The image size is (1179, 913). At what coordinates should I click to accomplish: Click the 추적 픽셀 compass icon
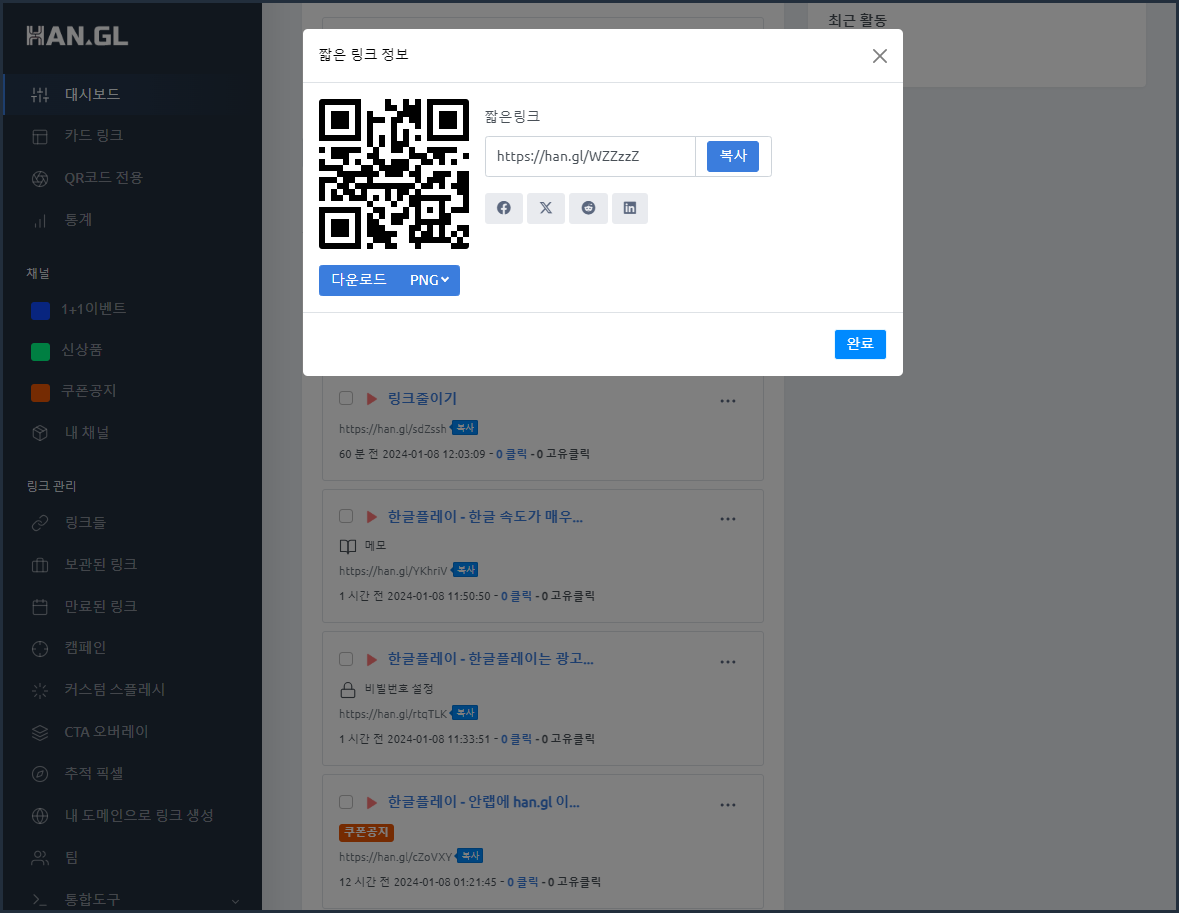click(x=40, y=774)
